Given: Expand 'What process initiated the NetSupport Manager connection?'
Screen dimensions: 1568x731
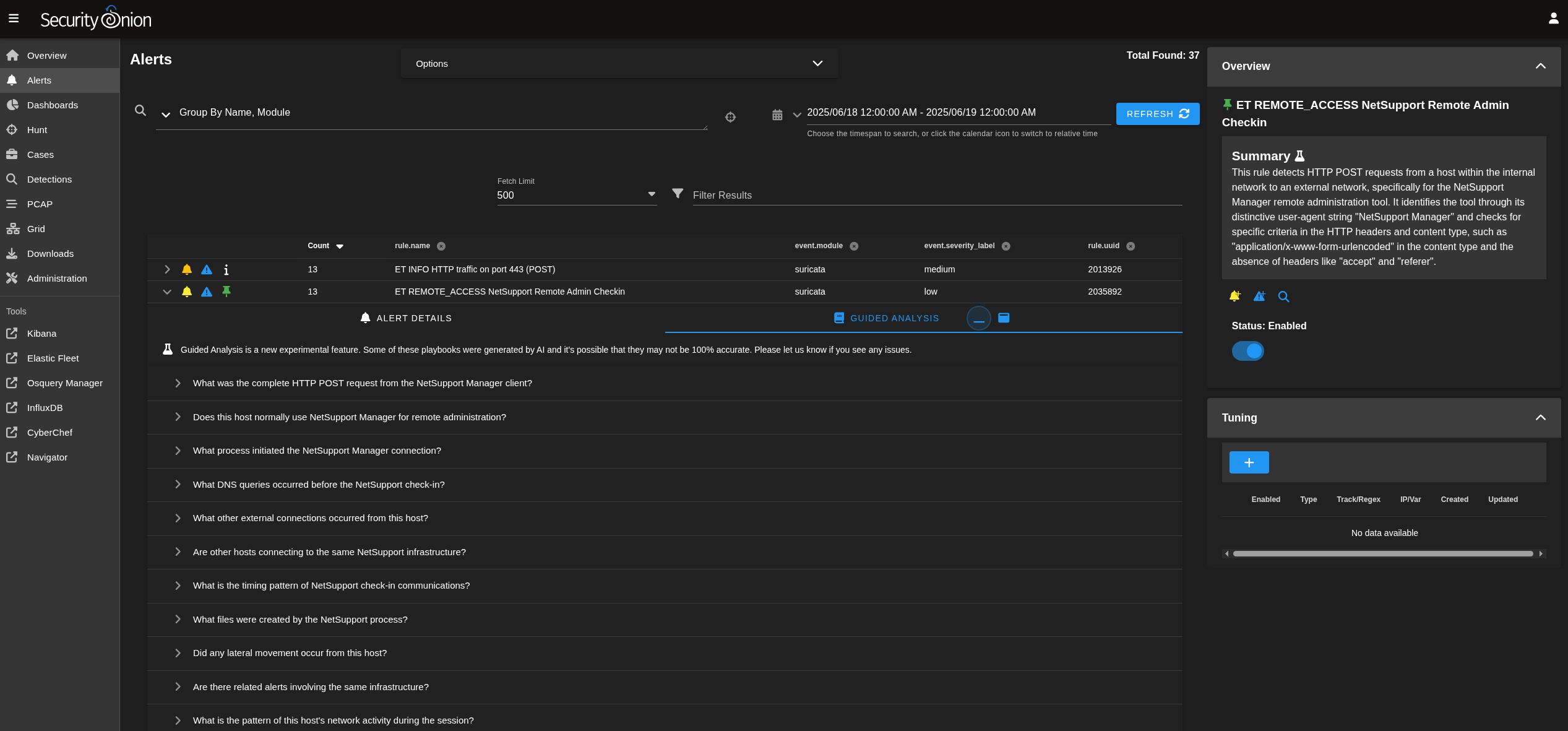Looking at the screenshot, I should [665, 451].
